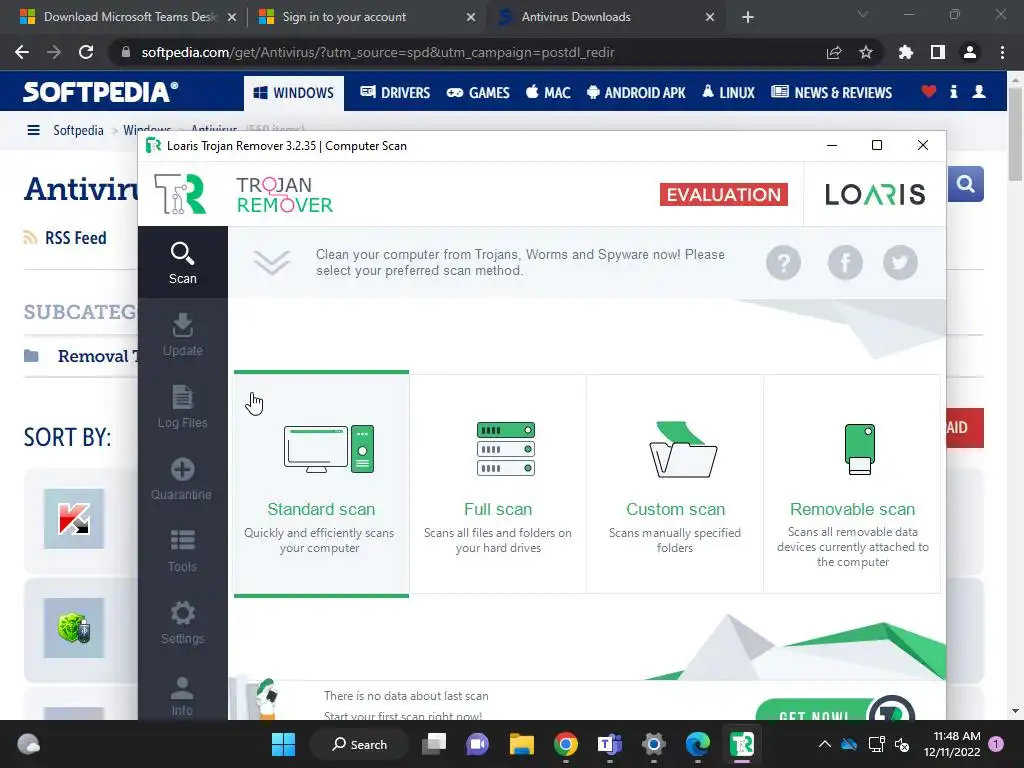This screenshot has height=768, width=1024.
Task: Open Microsoft Edge from the taskbar
Action: click(697, 744)
